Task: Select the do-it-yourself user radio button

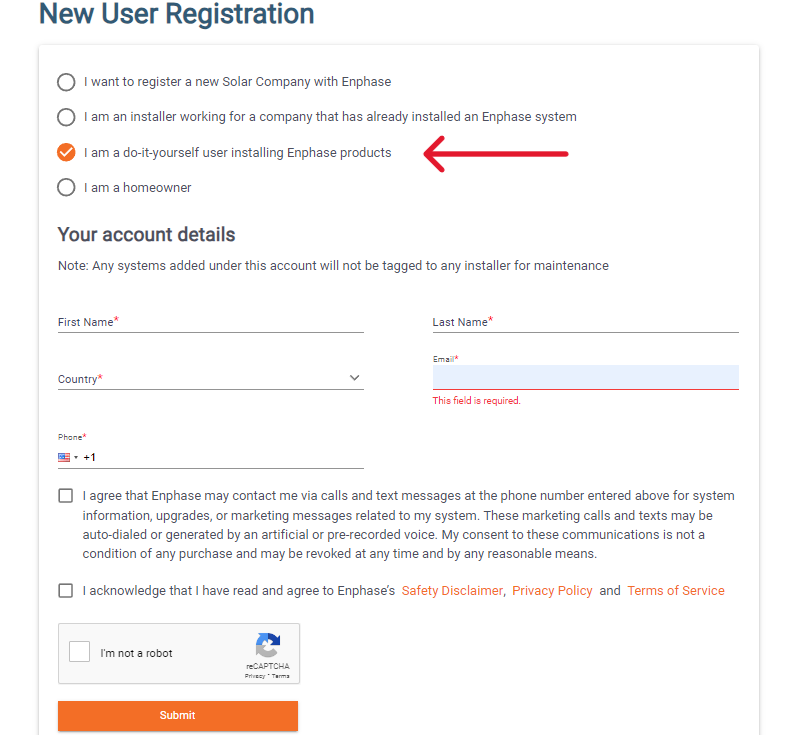Action: pos(66,152)
